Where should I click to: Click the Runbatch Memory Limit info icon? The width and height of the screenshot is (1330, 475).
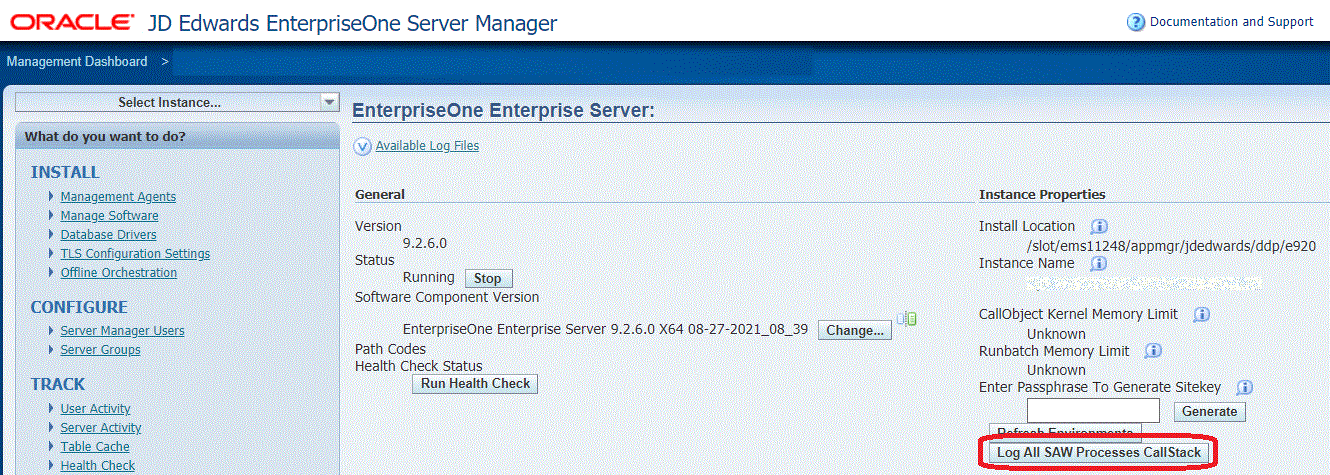pyautogui.click(x=1153, y=352)
